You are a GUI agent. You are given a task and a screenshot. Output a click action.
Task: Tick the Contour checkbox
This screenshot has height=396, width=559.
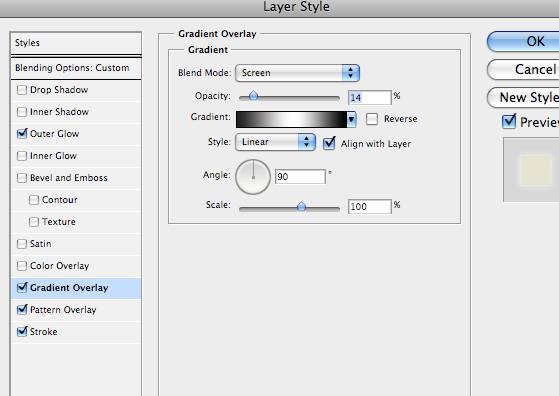34,200
